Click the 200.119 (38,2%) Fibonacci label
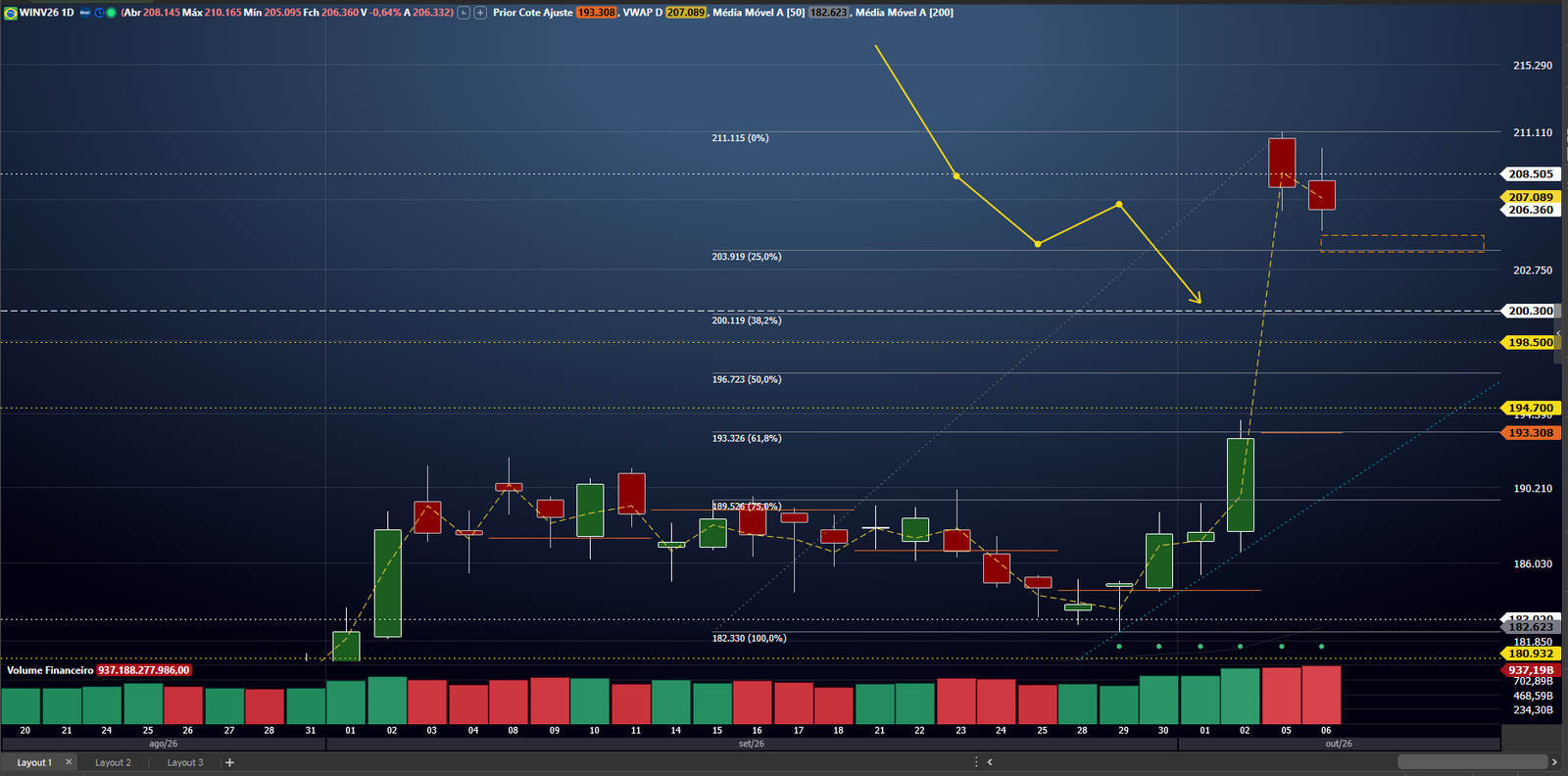Image resolution: width=1568 pixels, height=776 pixels. [747, 320]
